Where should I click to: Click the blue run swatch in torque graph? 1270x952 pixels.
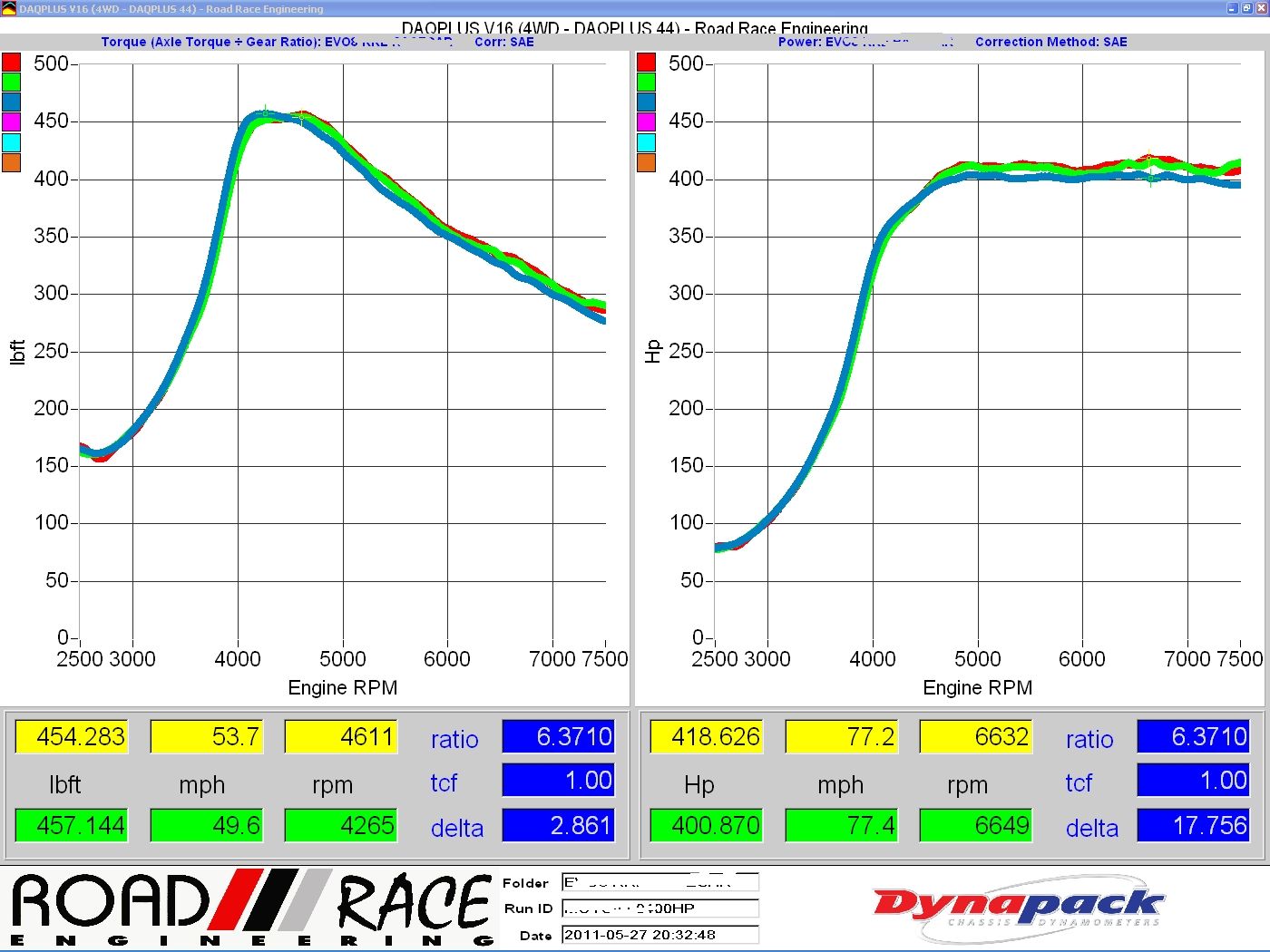pyautogui.click(x=11, y=102)
